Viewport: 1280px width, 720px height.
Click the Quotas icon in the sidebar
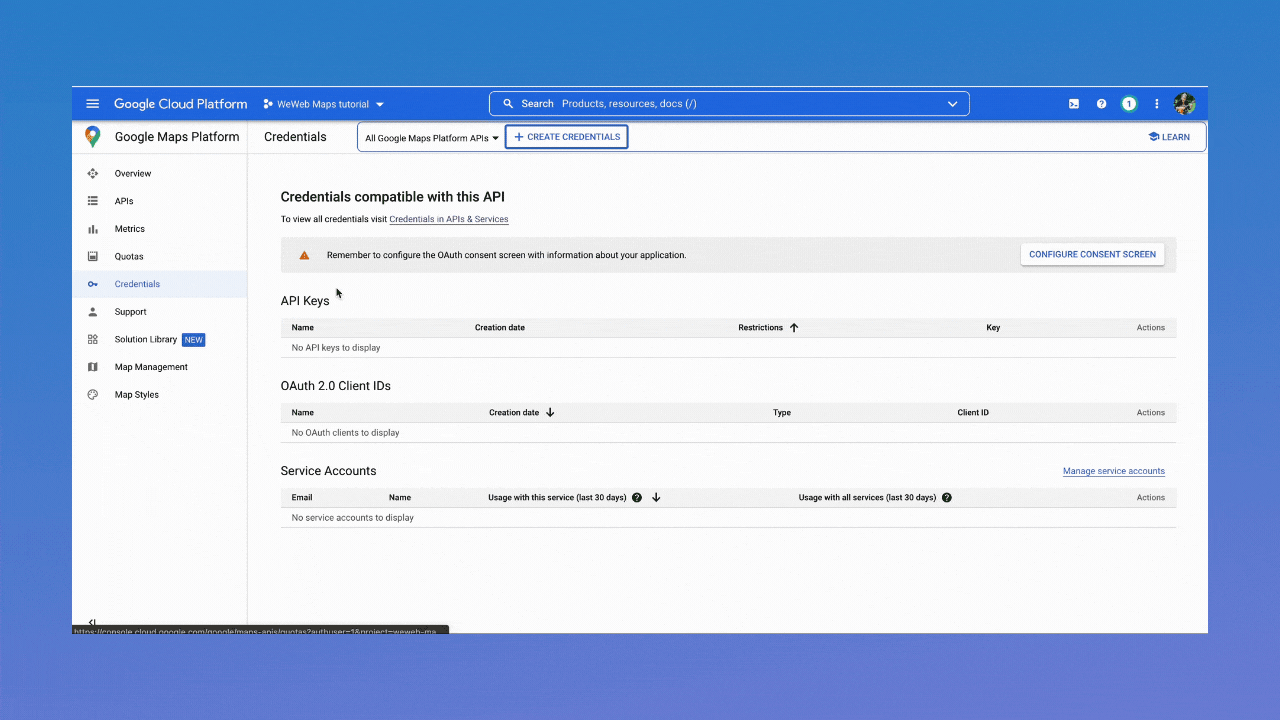[92, 256]
